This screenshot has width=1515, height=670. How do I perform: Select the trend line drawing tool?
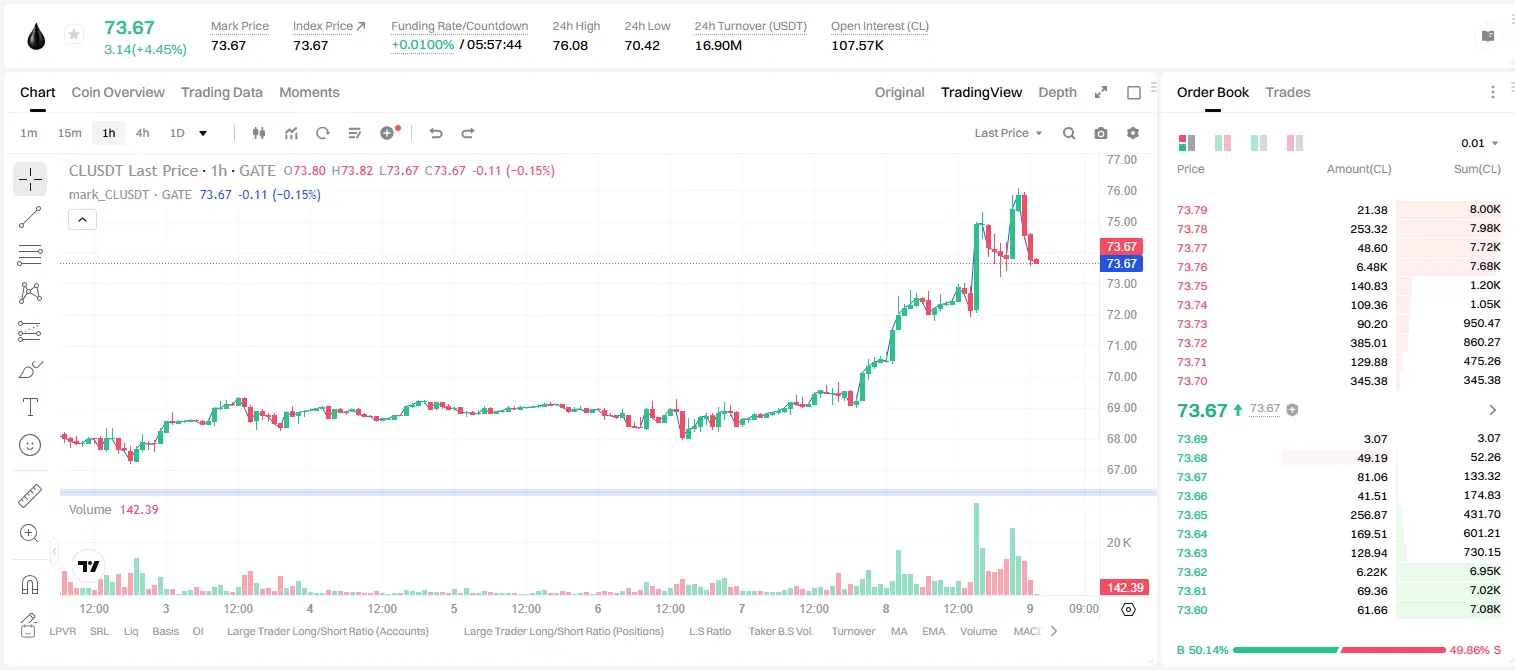point(30,217)
